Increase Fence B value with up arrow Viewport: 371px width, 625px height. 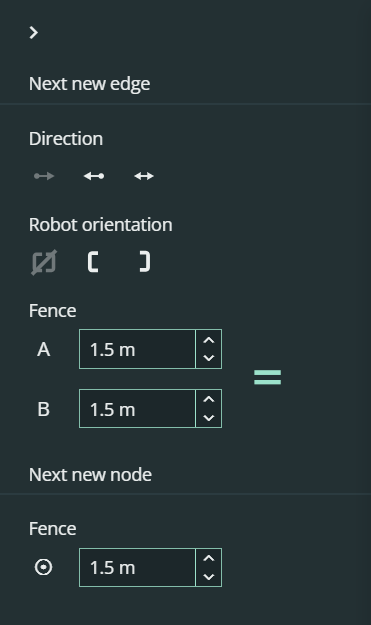[209, 399]
